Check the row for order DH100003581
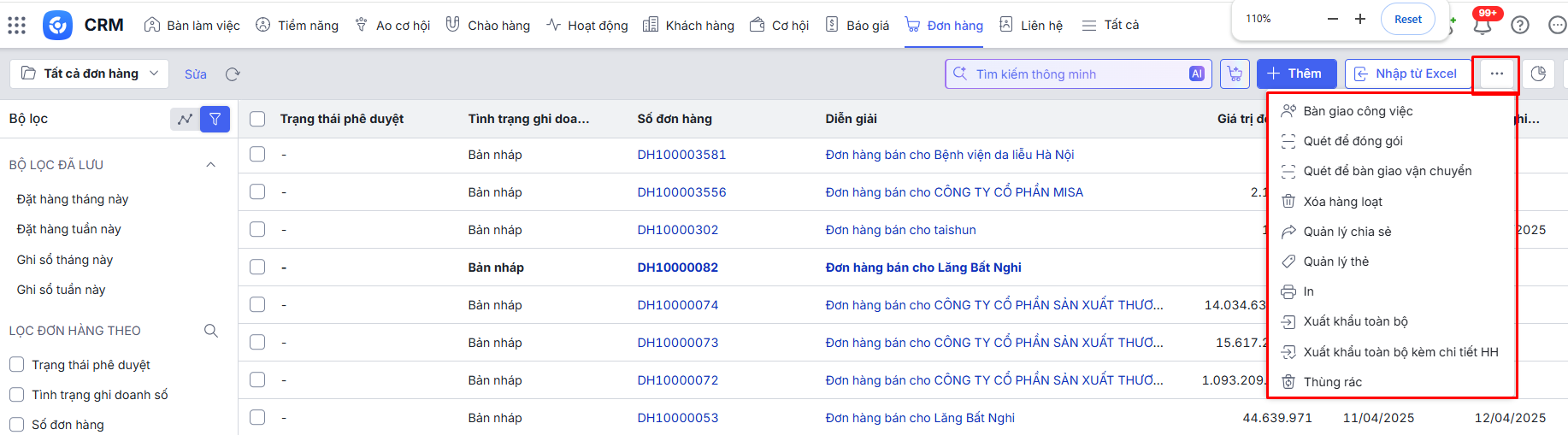The image size is (1568, 435). [257, 155]
